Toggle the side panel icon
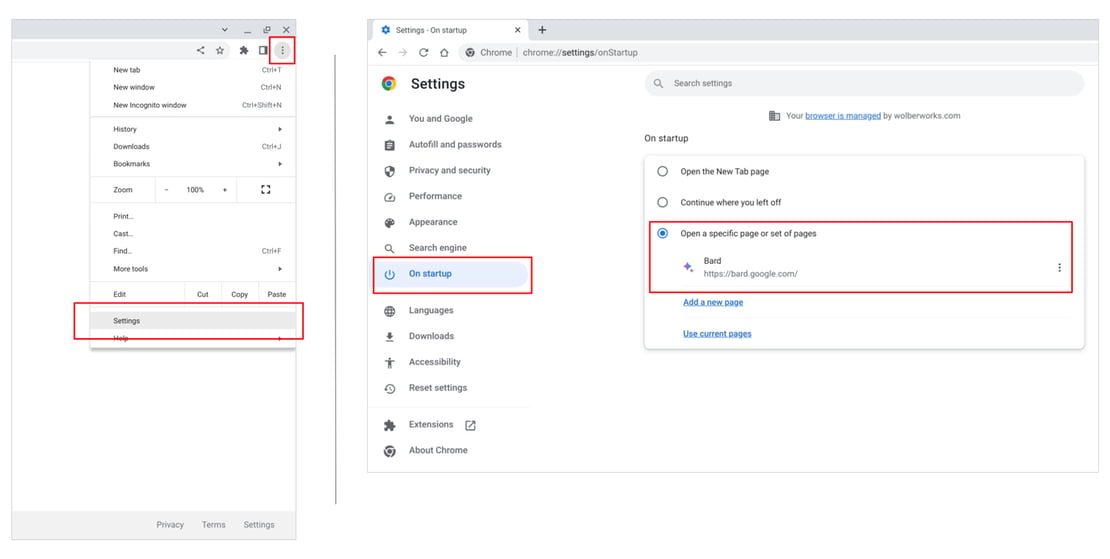 tap(263, 50)
